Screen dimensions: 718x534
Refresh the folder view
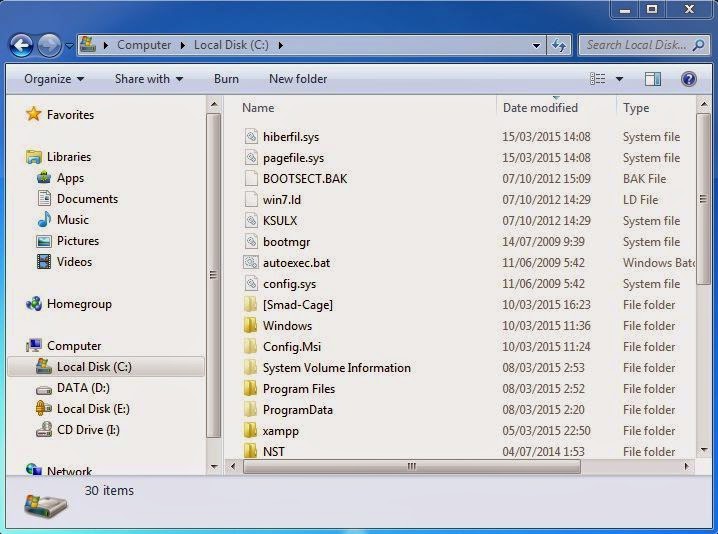pyautogui.click(x=559, y=45)
